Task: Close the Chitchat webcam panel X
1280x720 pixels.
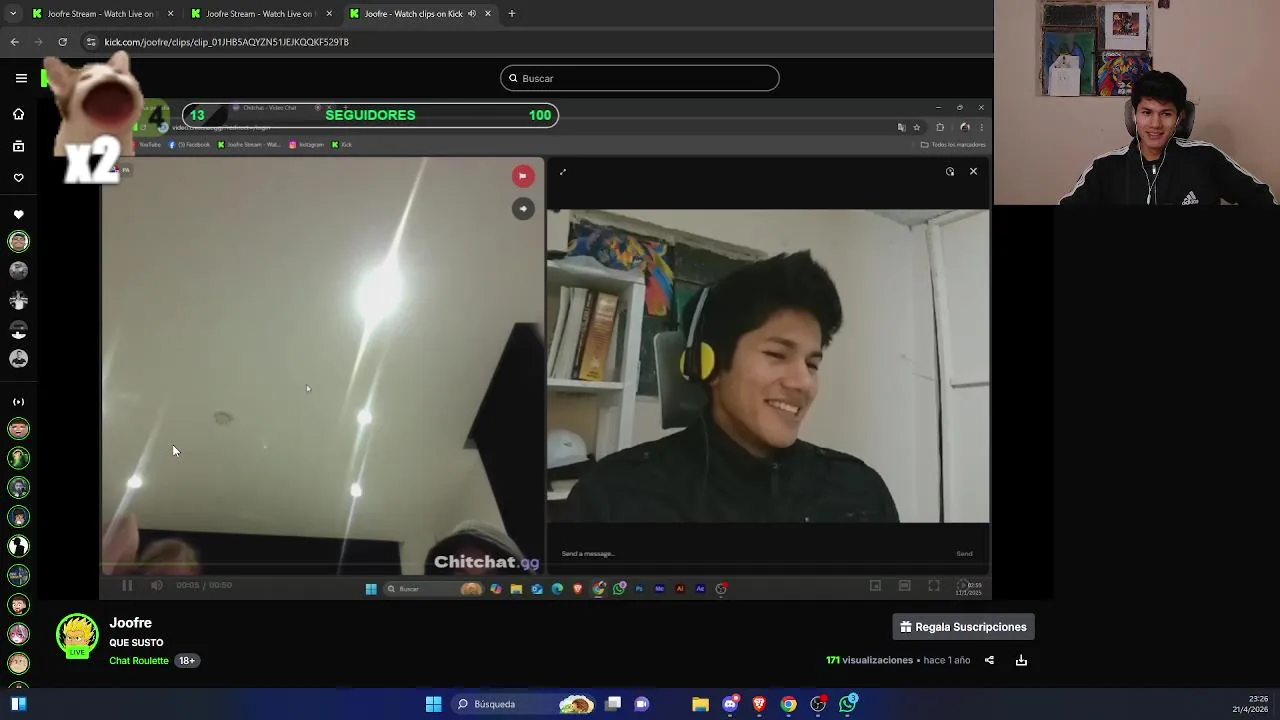Action: (973, 171)
